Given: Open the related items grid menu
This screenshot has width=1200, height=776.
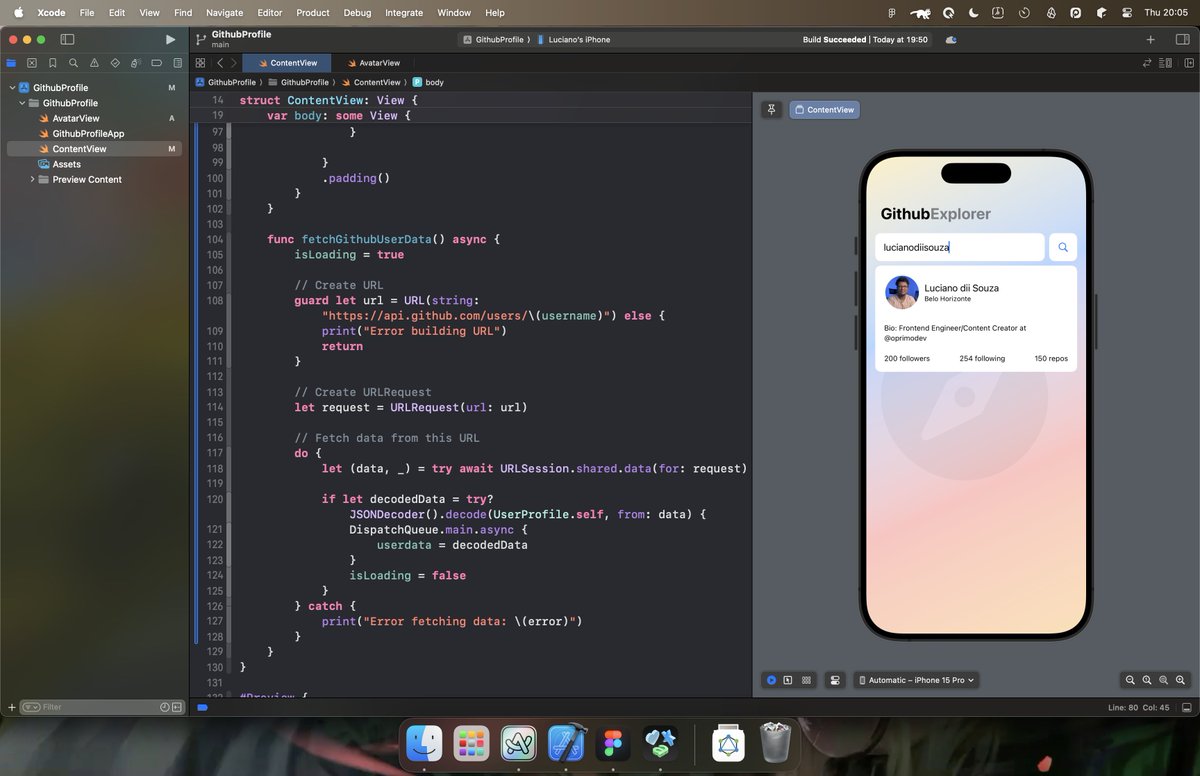Looking at the screenshot, I should click(200, 62).
